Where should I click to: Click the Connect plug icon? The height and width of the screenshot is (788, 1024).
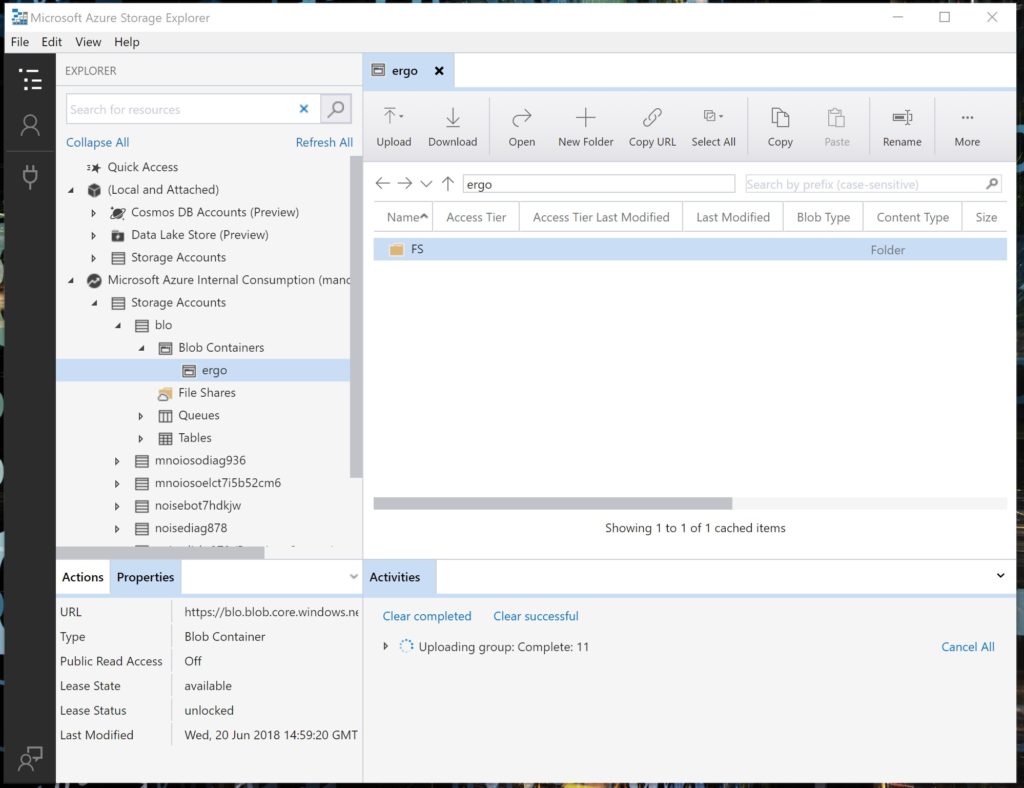tap(30, 176)
